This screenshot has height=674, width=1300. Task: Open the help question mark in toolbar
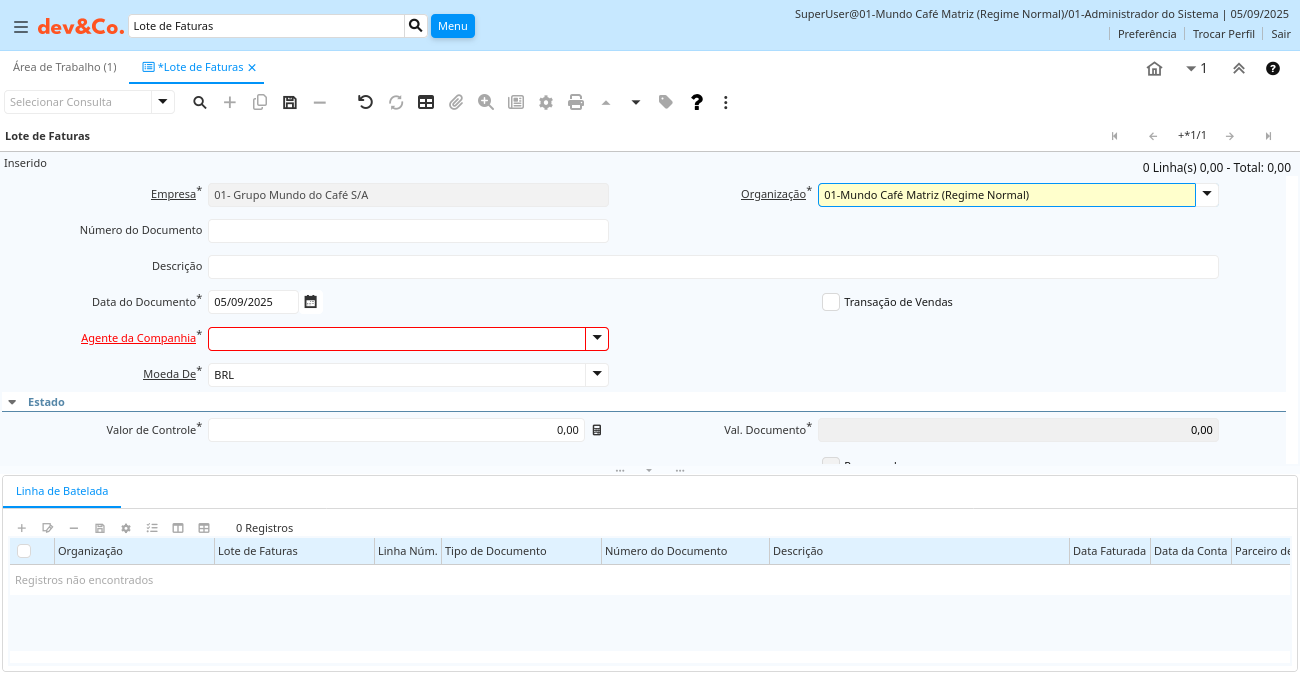[697, 102]
